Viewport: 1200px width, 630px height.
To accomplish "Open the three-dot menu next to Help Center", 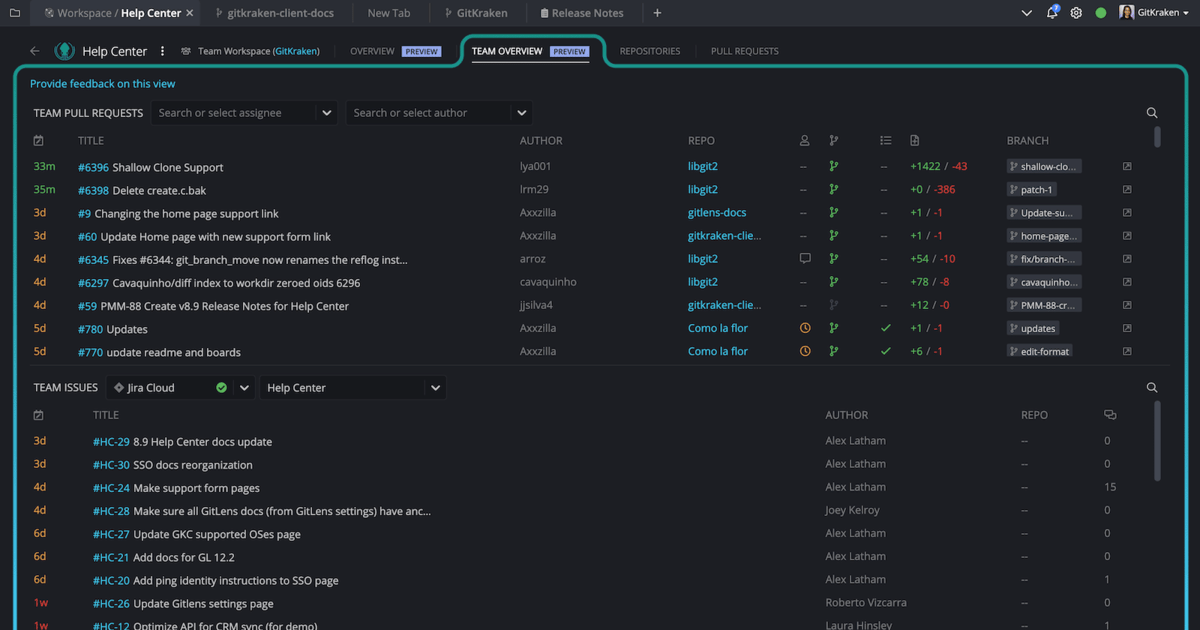I will point(162,50).
